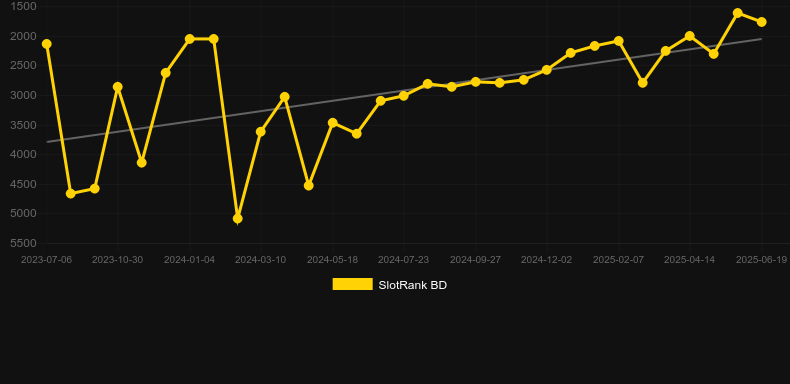
Task: Click the y-axis value 4000
Action: [24, 155]
